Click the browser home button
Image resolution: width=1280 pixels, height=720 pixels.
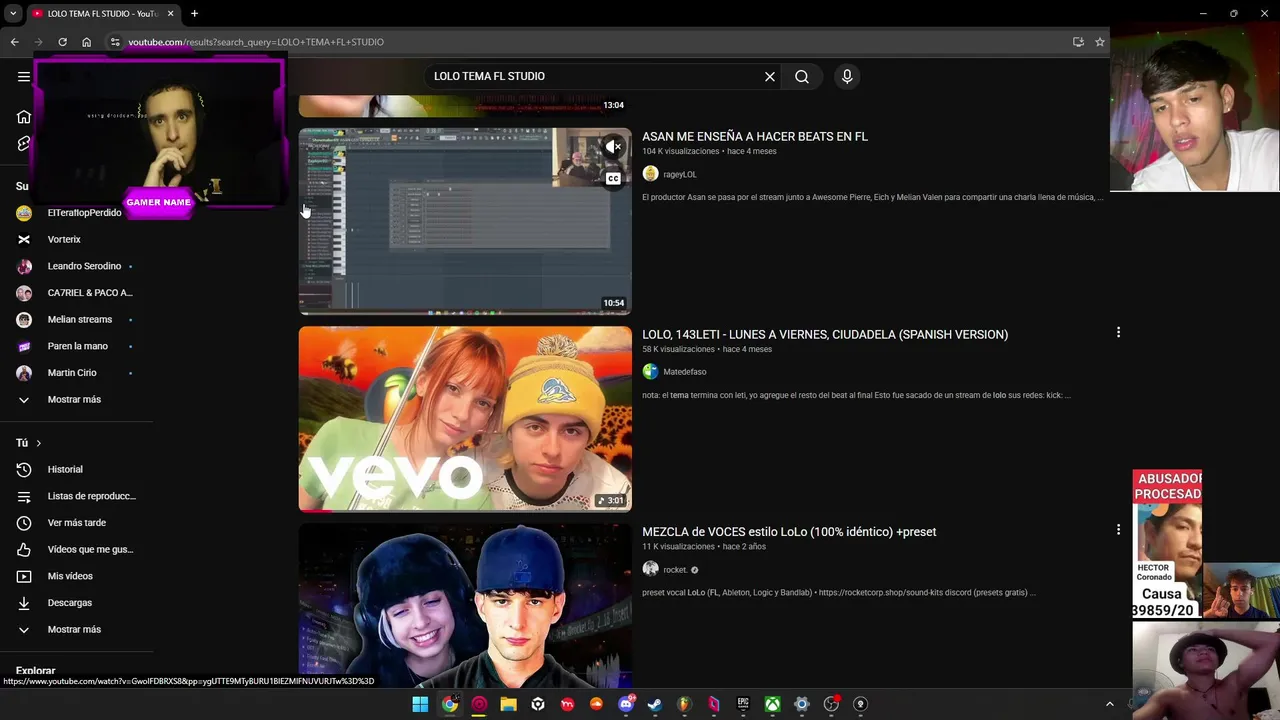coord(86,42)
